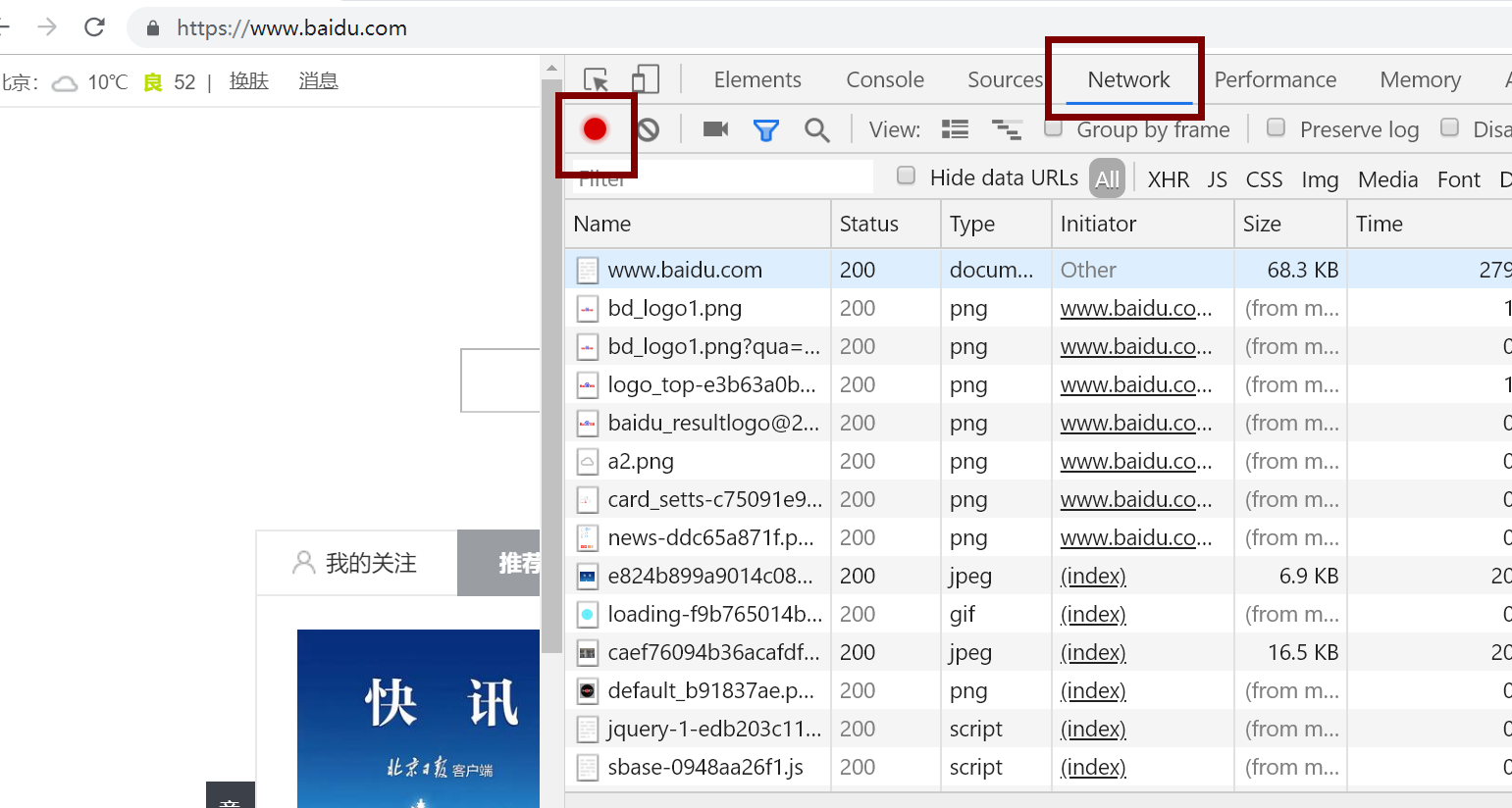Screen dimensions: 1512x808
Task: Clear the network log with the clear icon
Action: click(648, 129)
